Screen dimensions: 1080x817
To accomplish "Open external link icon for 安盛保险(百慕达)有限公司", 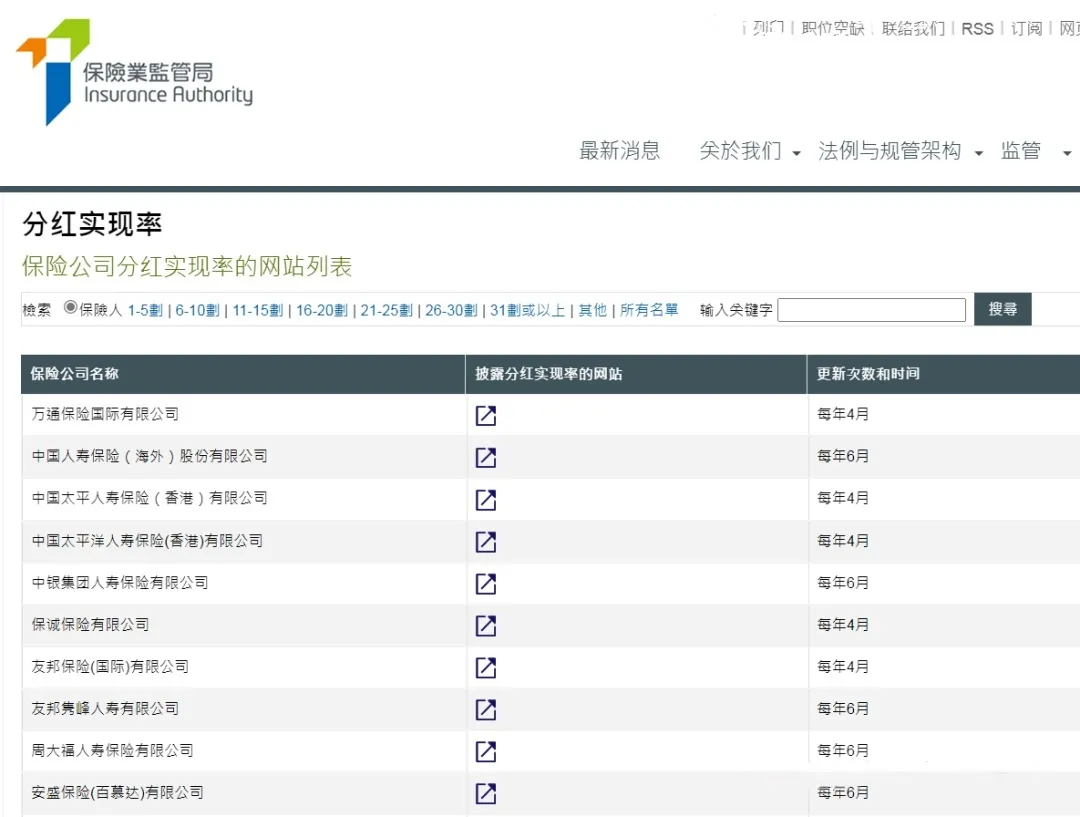I will (486, 794).
